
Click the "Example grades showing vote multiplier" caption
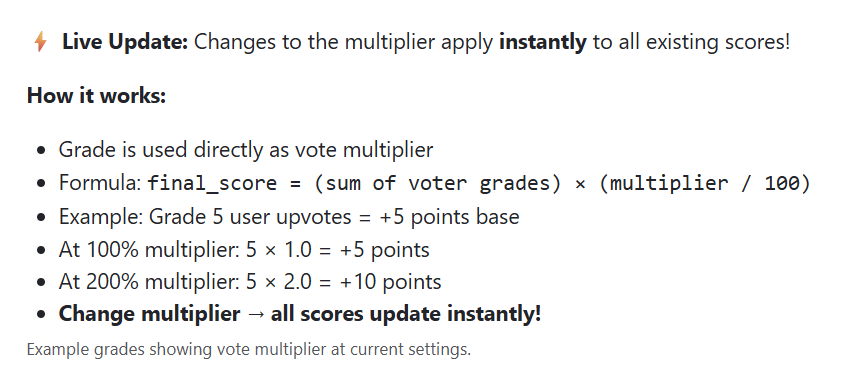pyautogui.click(x=249, y=350)
